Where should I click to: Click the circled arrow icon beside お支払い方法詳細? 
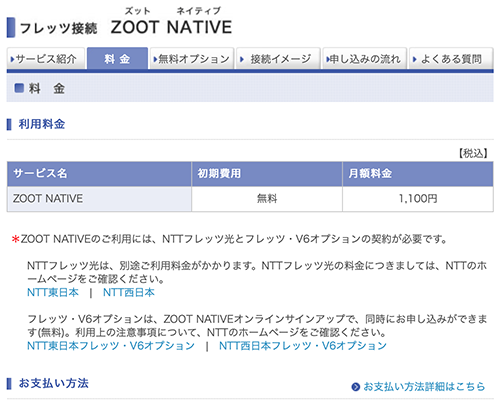(x=356, y=387)
